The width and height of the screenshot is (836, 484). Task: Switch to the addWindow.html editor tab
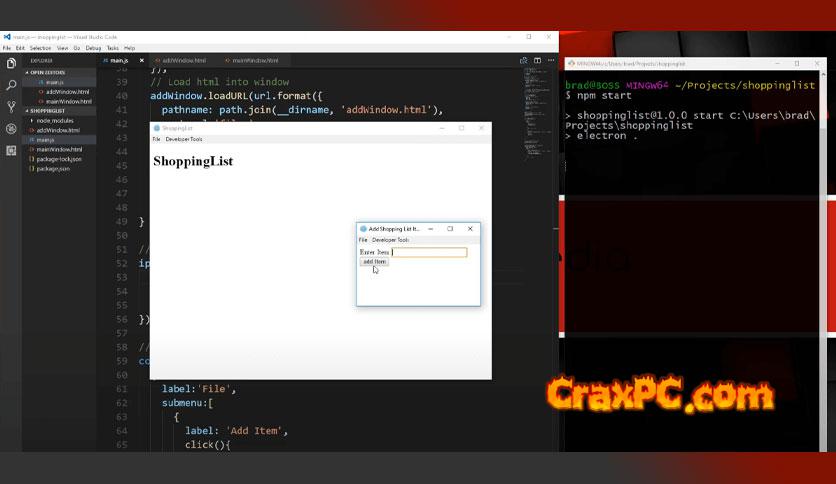tap(183, 60)
